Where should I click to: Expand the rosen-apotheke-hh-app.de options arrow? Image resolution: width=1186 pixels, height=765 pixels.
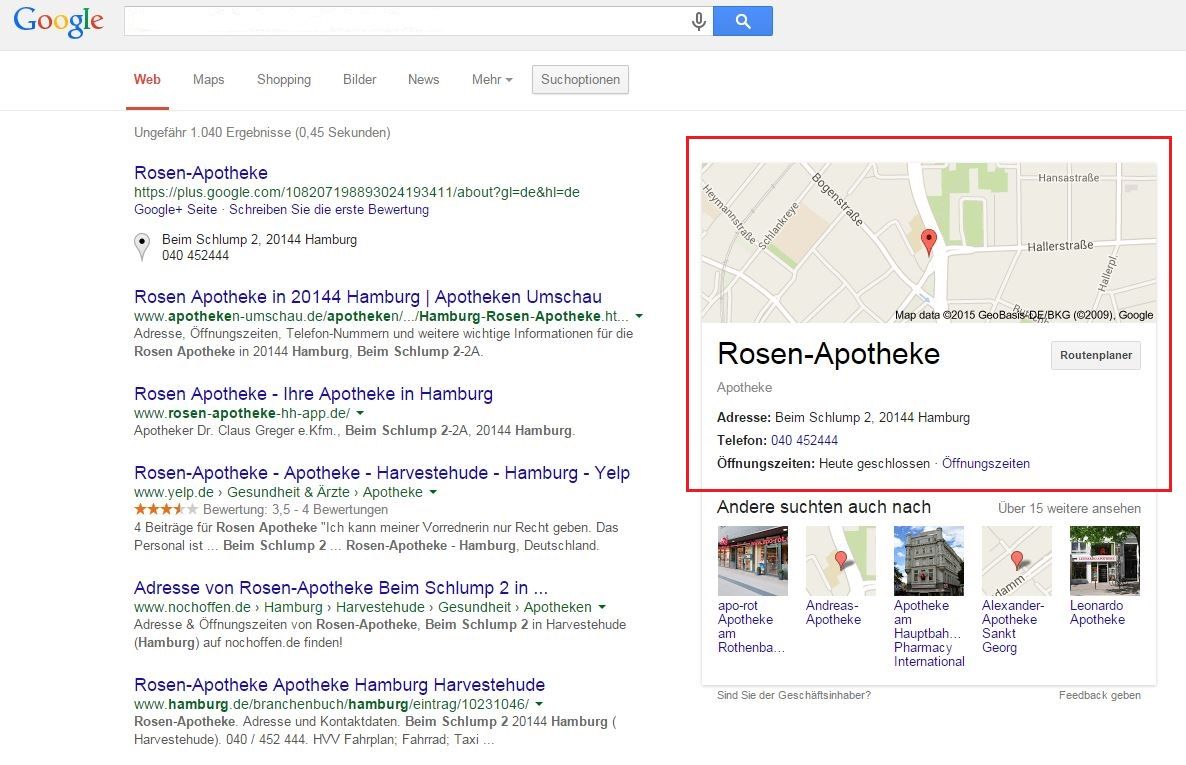tap(360, 413)
